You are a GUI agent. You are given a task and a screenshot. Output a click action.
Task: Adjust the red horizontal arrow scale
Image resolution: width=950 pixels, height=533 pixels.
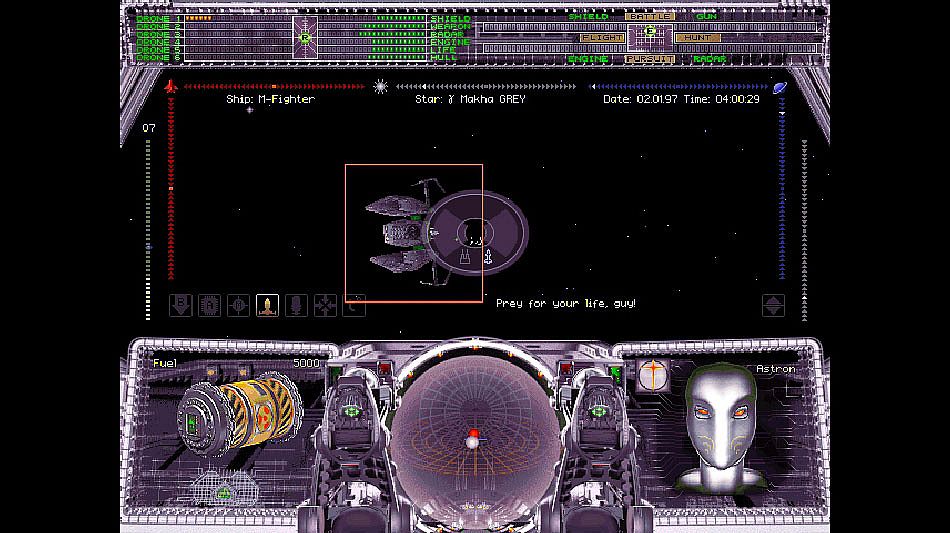pyautogui.click(x=274, y=87)
